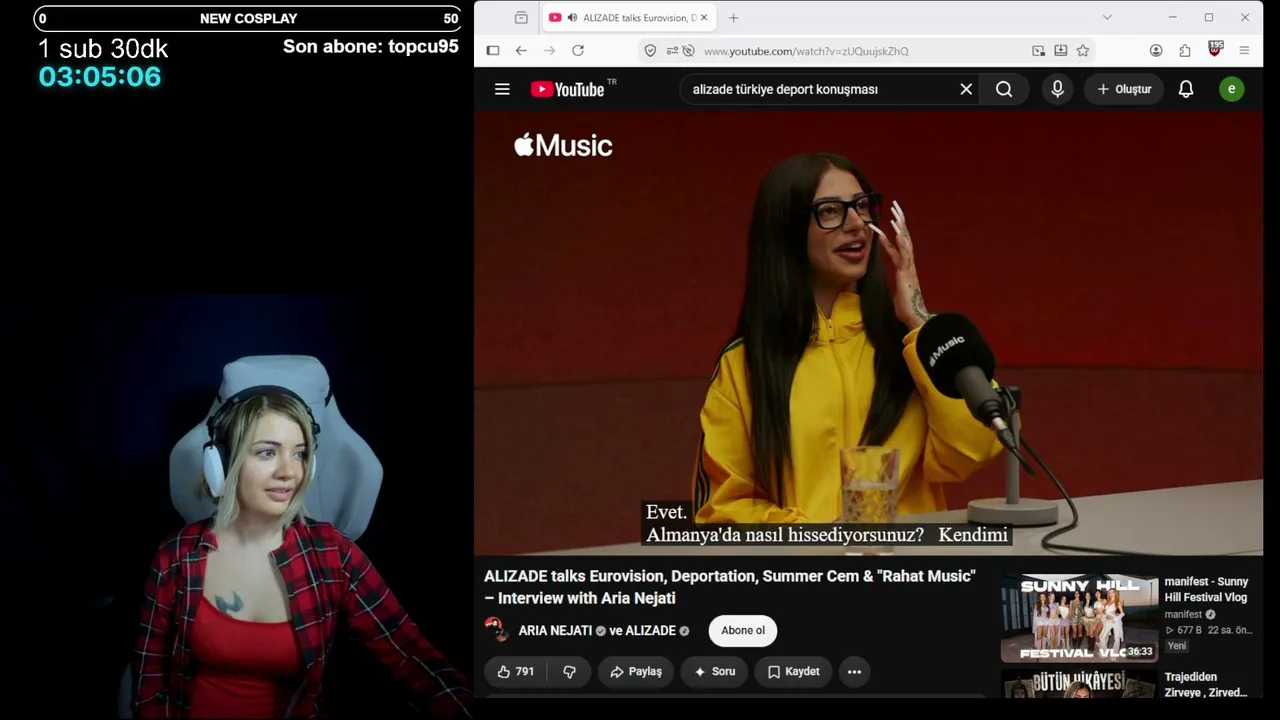Like the video with 791 likes
The width and height of the screenshot is (1280, 720).
pyautogui.click(x=515, y=672)
